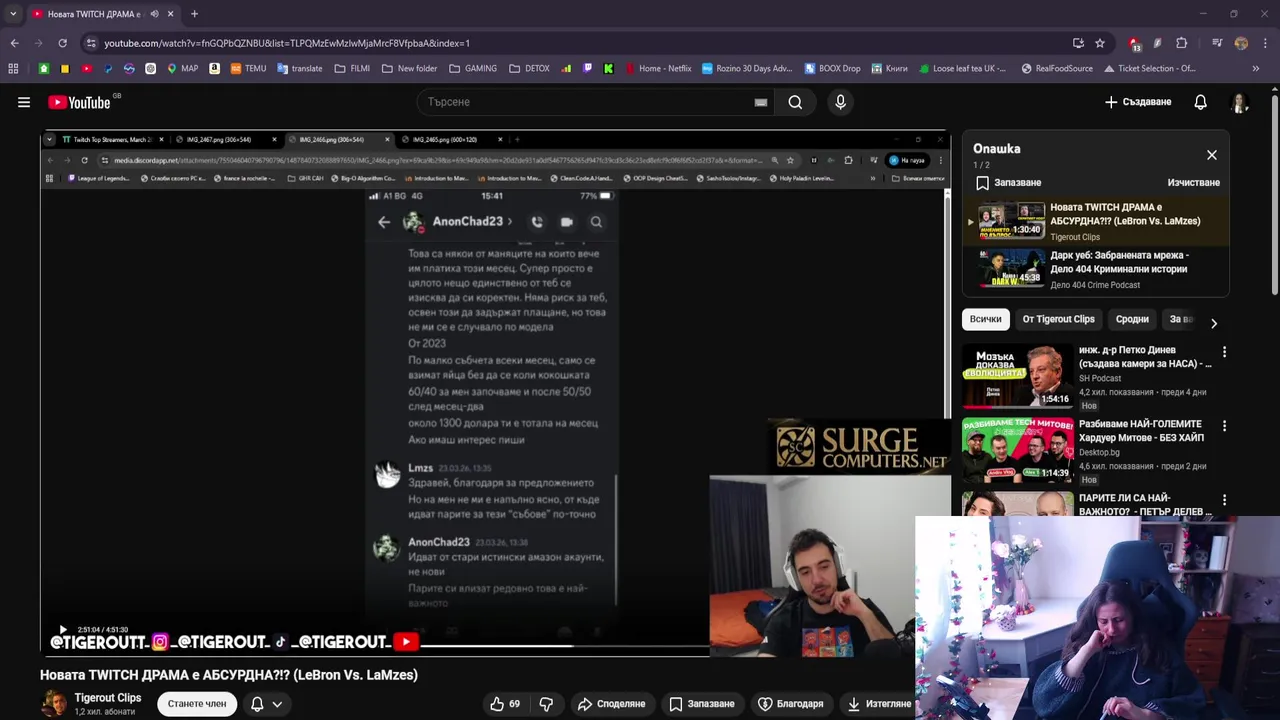Click the magnifier search button
Screen dimensions: 1280x720
pyautogui.click(x=795, y=102)
